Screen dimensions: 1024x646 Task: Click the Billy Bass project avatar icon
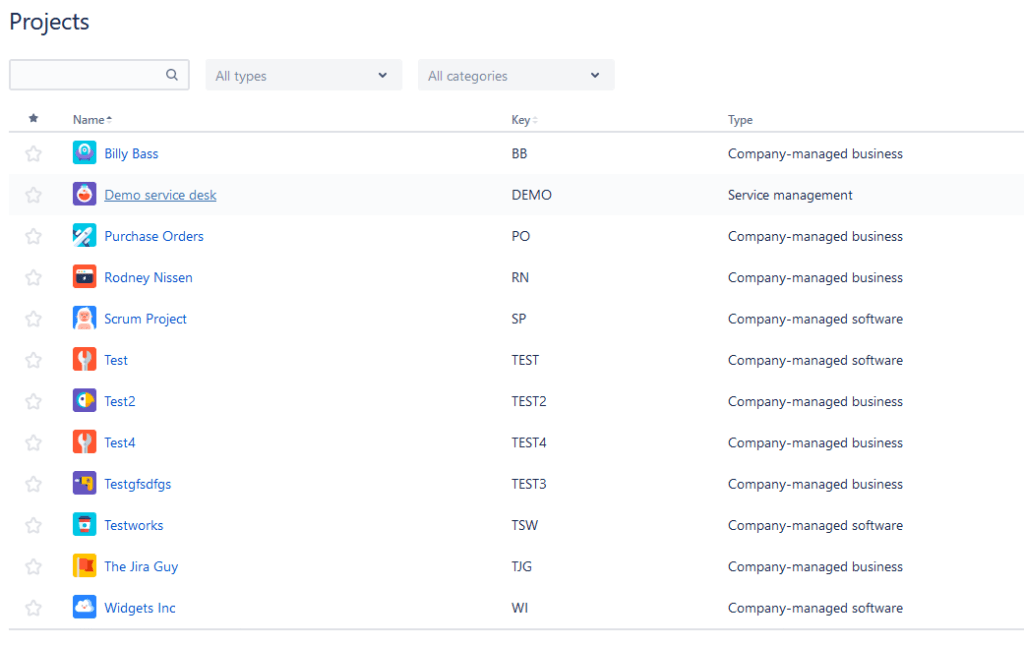coord(84,153)
